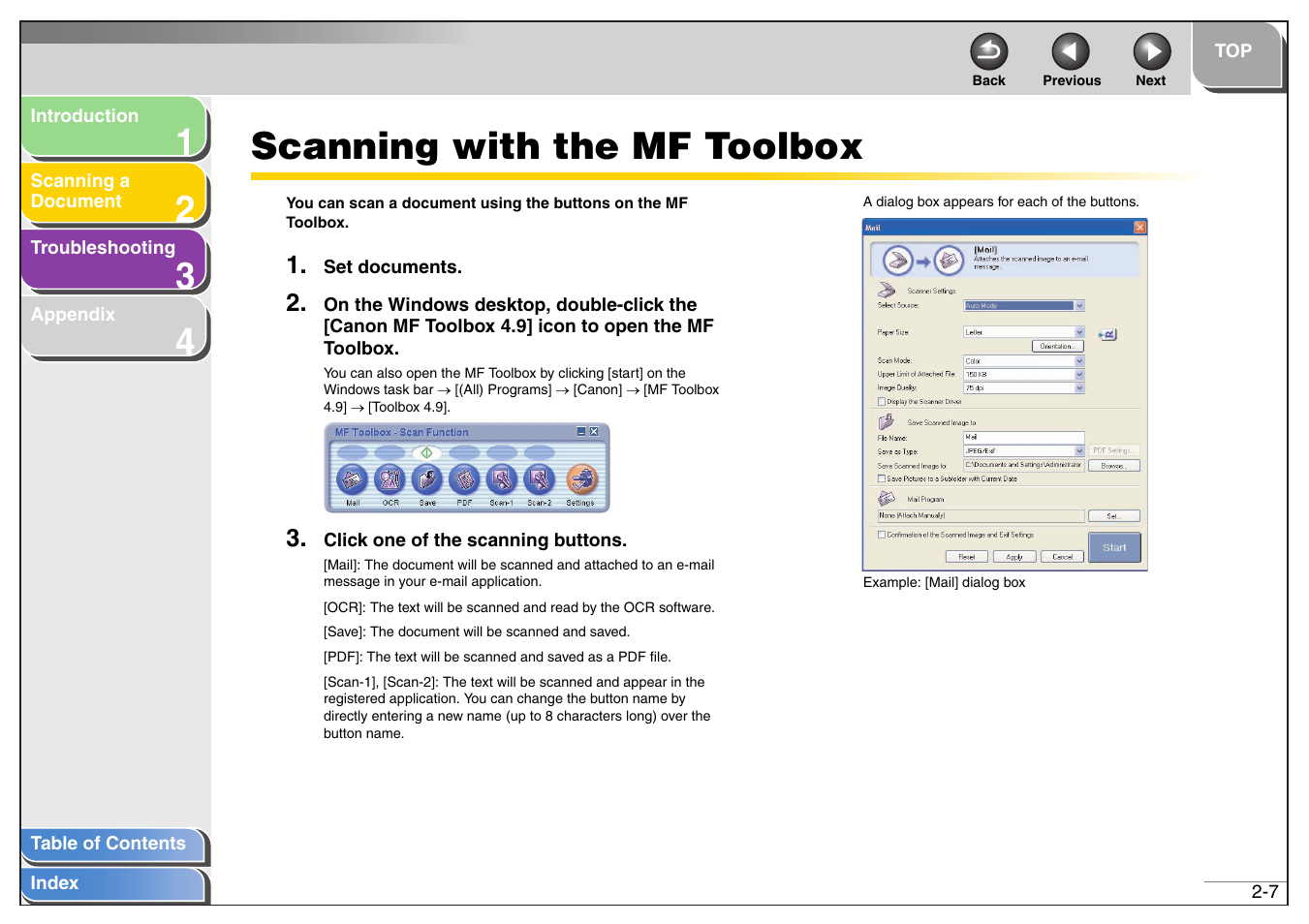The height and width of the screenshot is (924, 1309).
Task: Click the Mail Program field showing None
Action: tap(982, 516)
